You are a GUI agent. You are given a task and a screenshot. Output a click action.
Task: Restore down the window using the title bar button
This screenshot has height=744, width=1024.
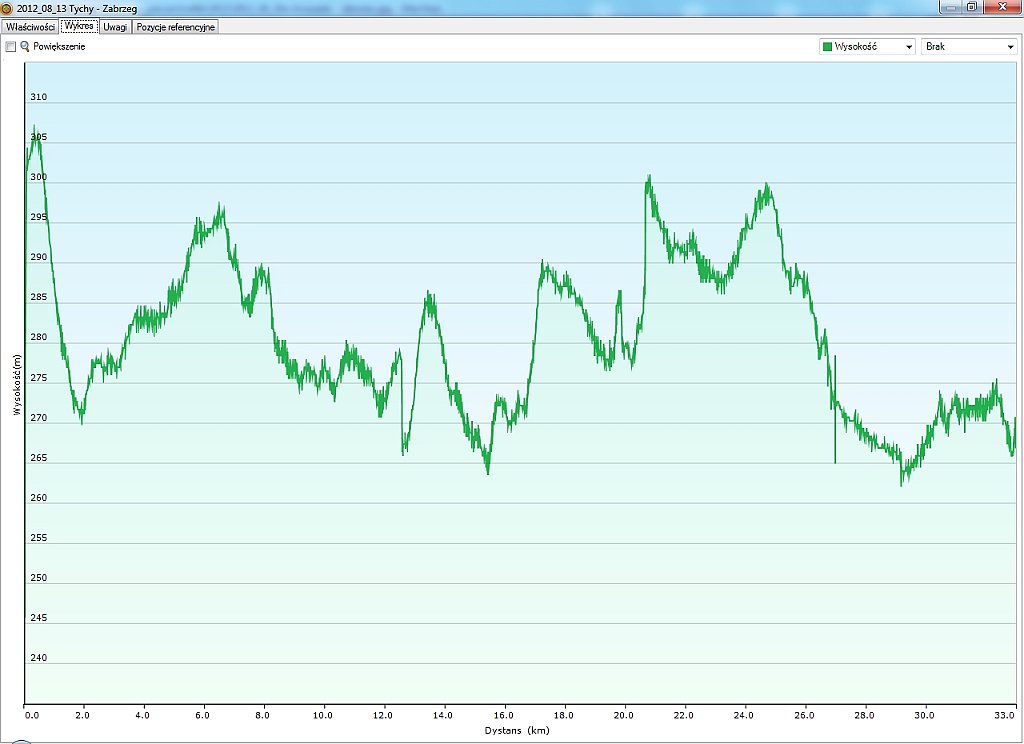click(971, 7)
